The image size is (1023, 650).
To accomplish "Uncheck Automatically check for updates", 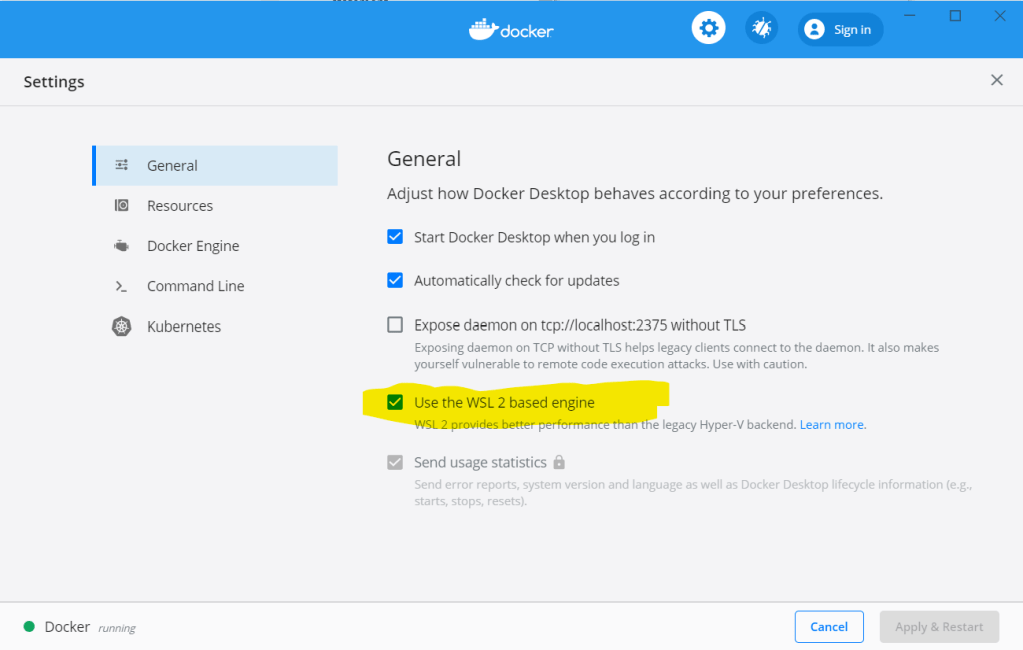I will point(395,280).
